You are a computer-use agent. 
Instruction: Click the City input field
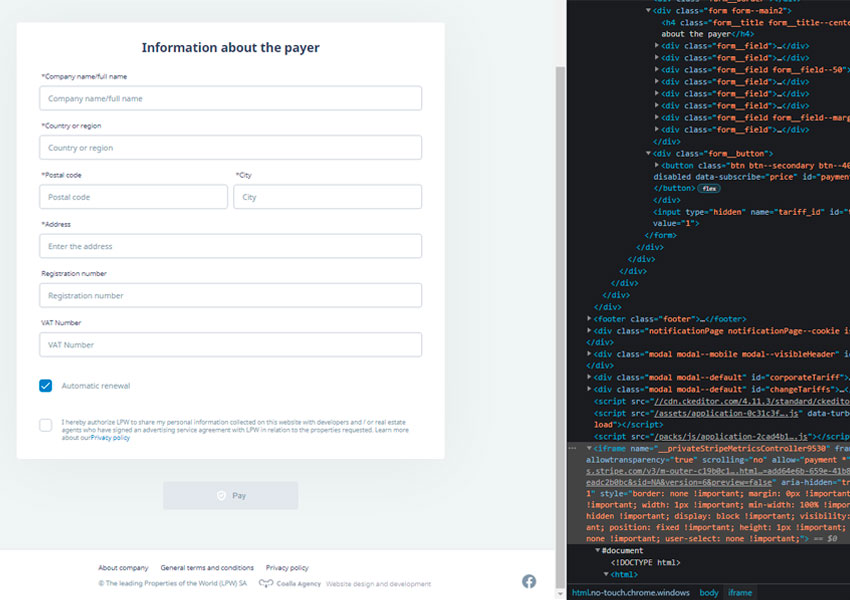(327, 197)
